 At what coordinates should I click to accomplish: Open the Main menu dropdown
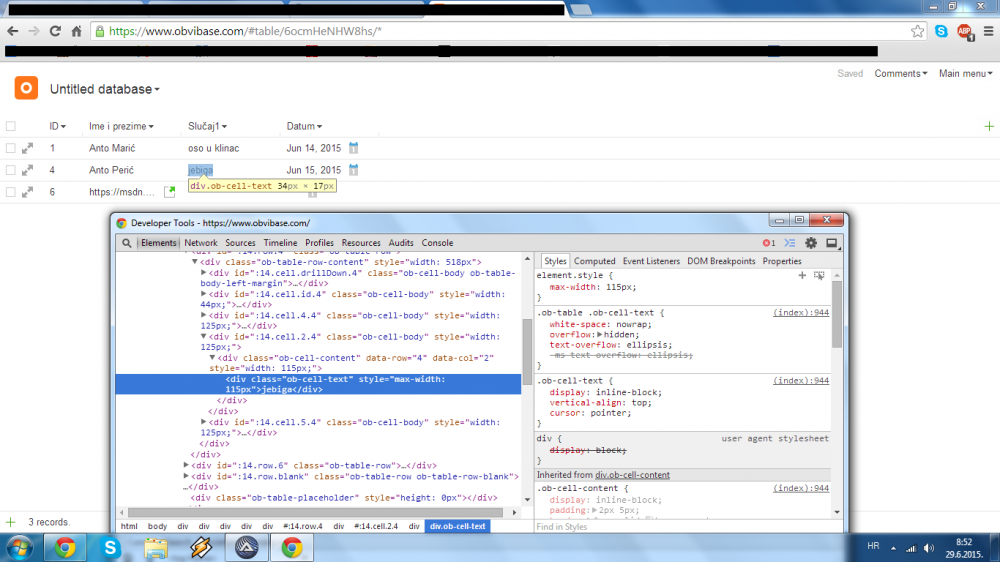[964, 73]
